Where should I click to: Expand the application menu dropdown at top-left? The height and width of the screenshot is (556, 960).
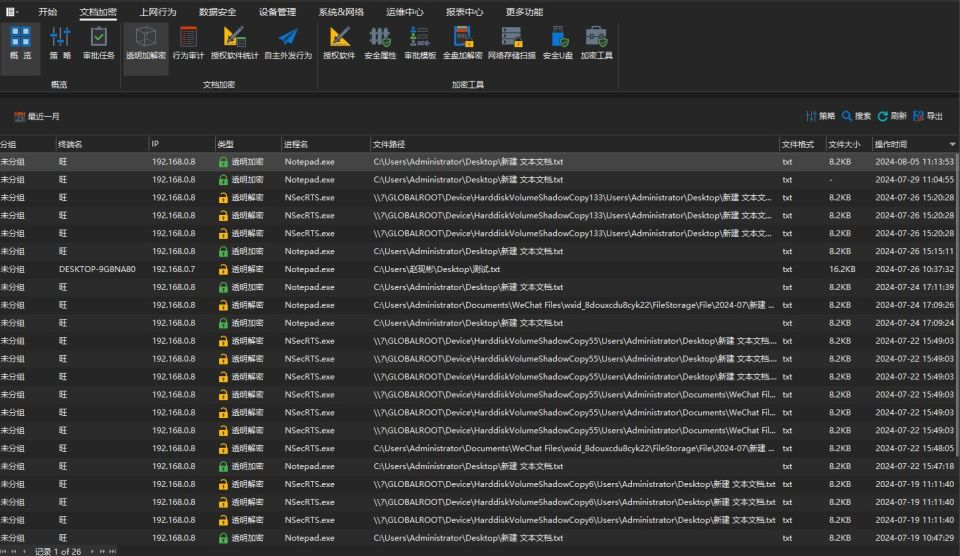coord(12,12)
